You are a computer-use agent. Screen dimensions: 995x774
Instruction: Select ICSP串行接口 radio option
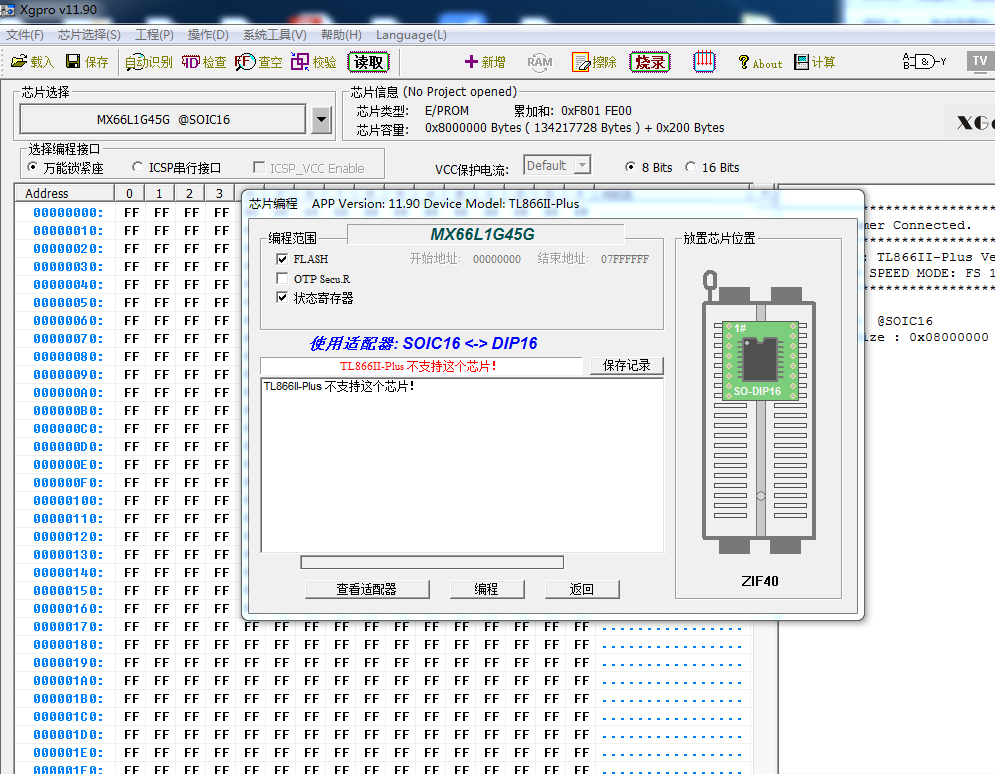pyautogui.click(x=137, y=168)
